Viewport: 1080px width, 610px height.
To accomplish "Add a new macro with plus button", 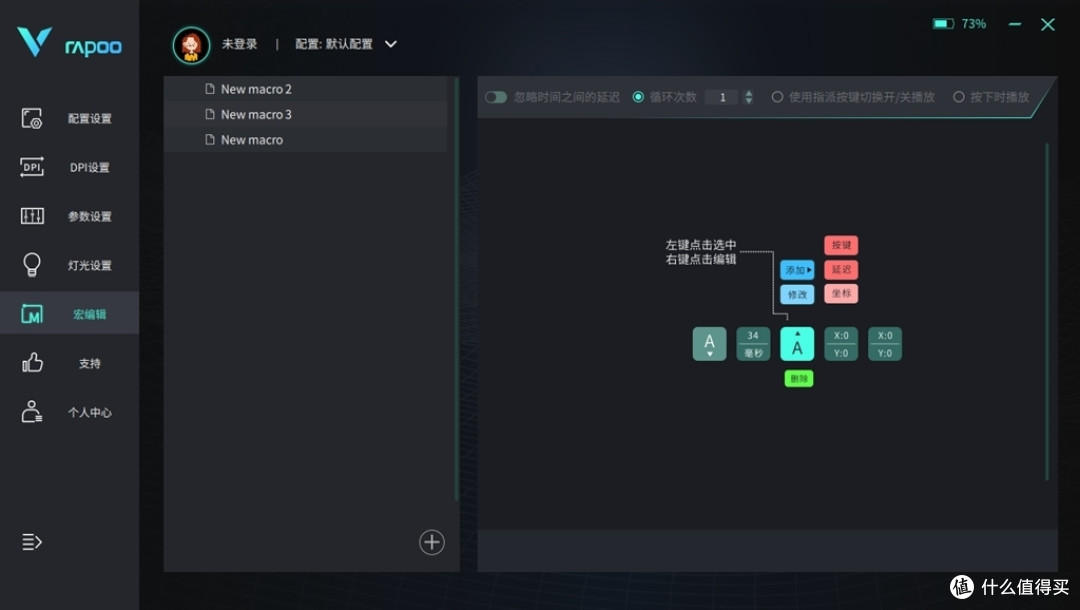I will coord(432,543).
